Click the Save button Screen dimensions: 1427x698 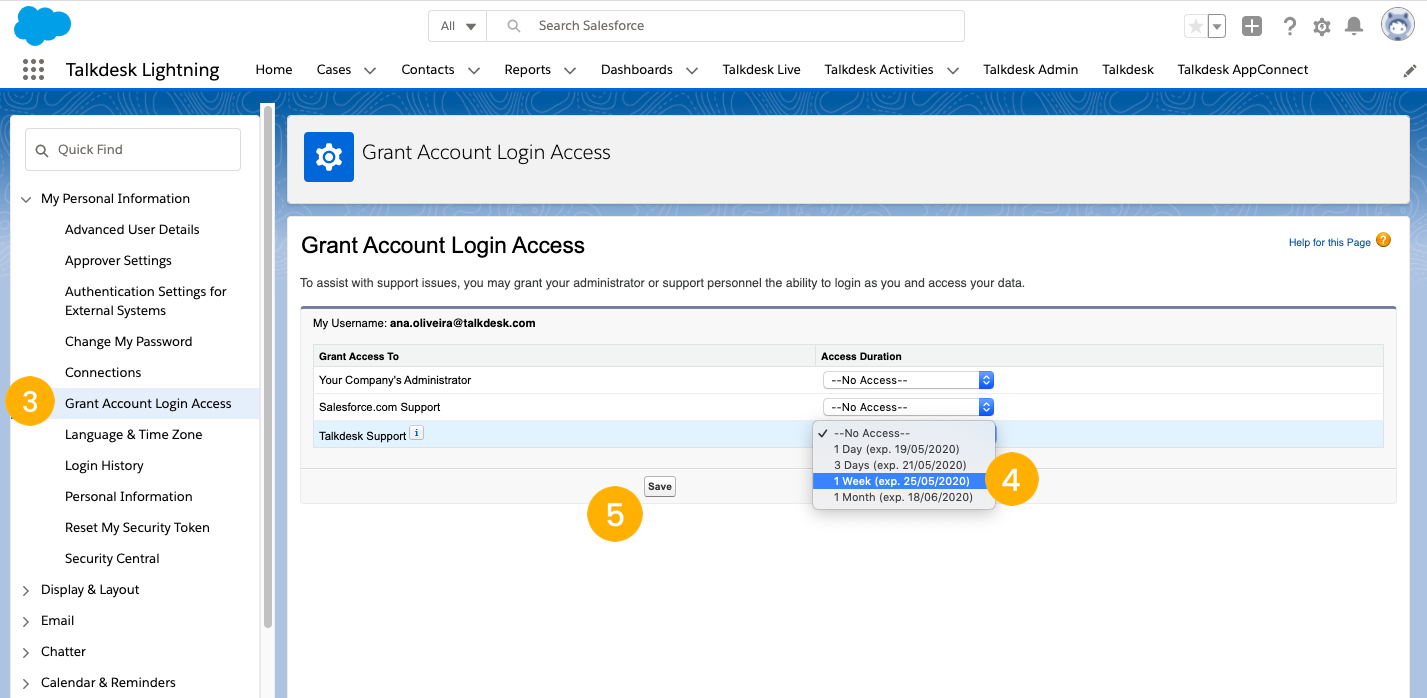[x=659, y=486]
